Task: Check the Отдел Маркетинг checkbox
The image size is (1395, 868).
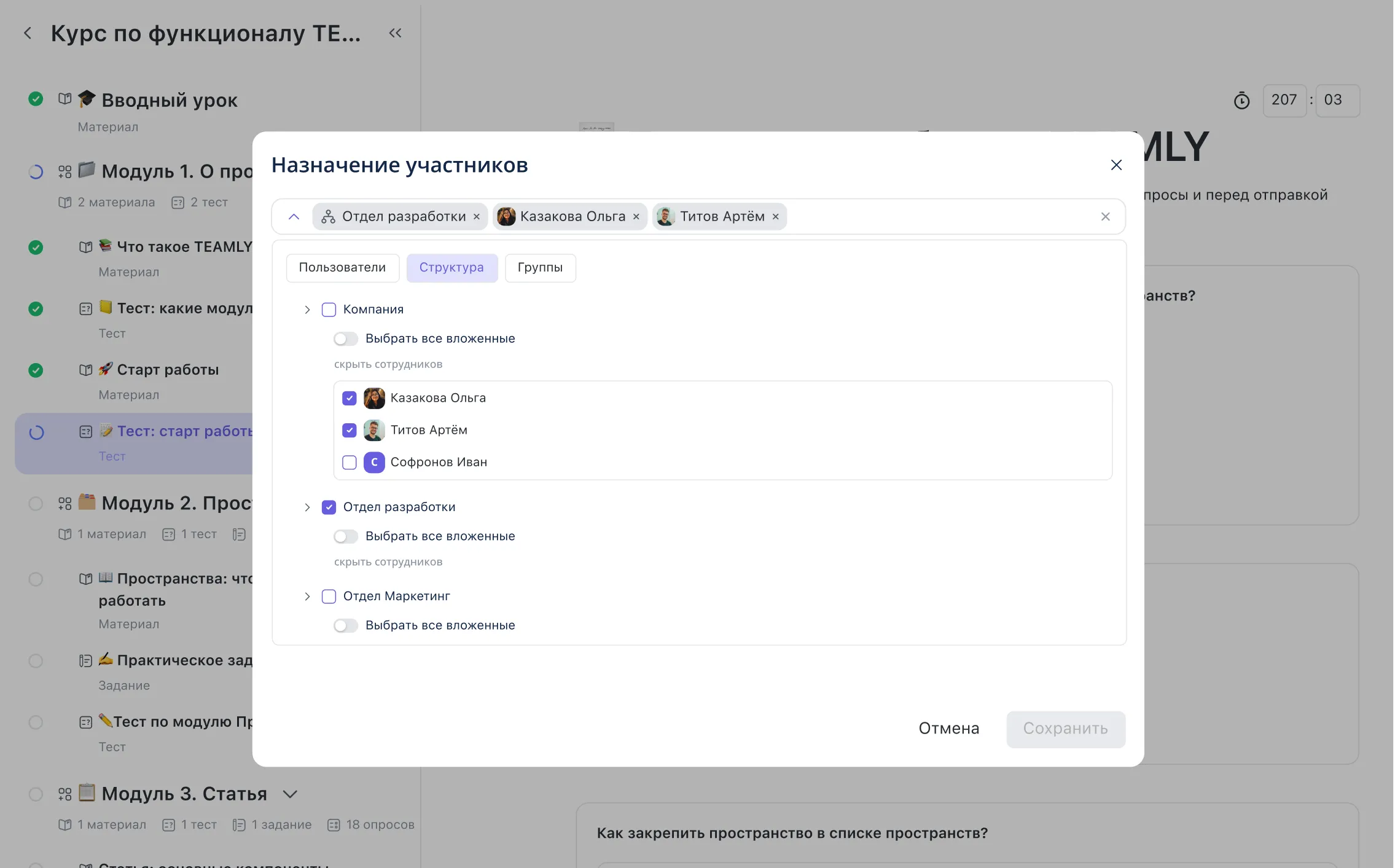Action: coord(329,596)
